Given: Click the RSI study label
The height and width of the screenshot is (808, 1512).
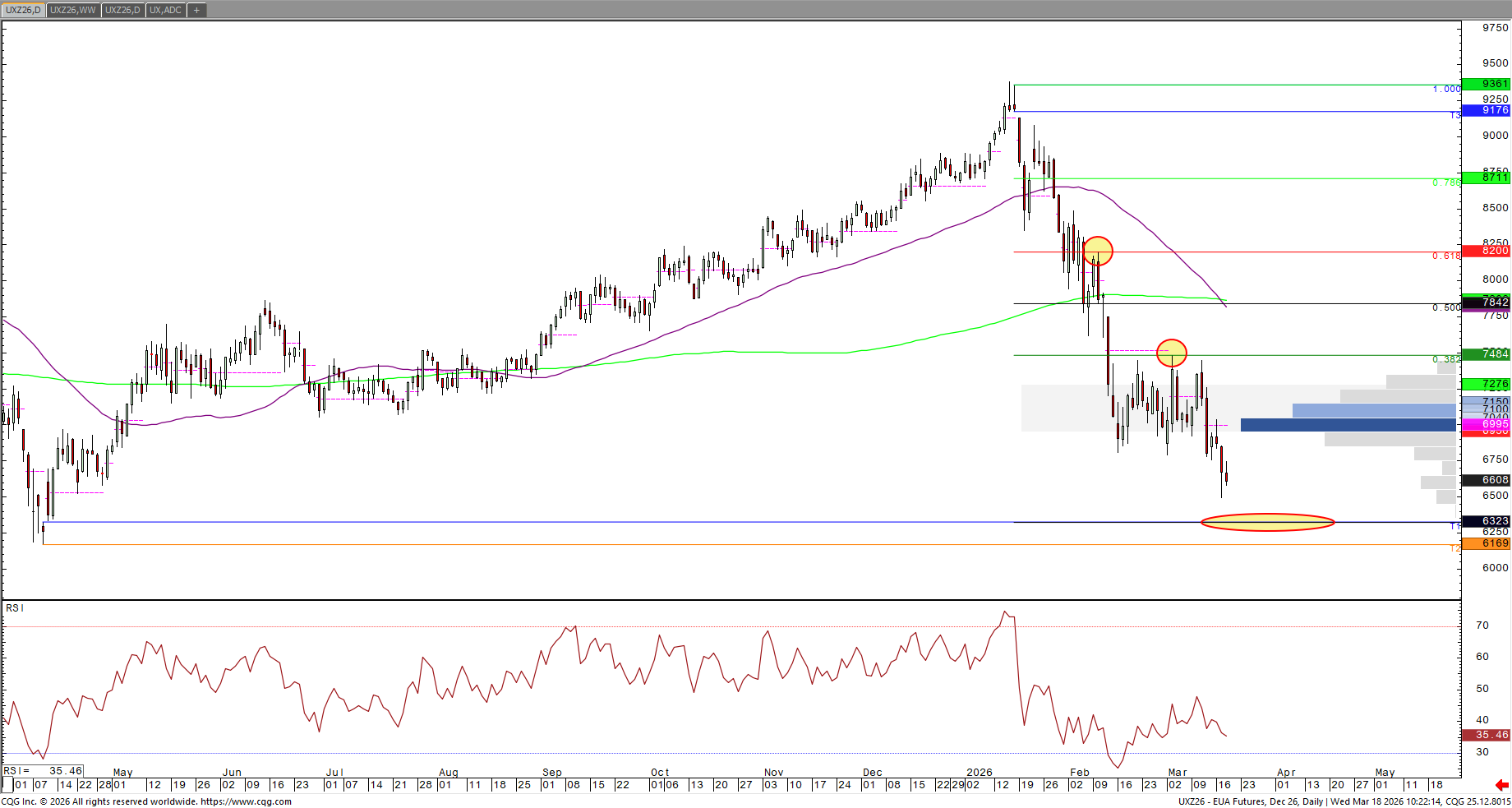Looking at the screenshot, I should pyautogui.click(x=15, y=608).
